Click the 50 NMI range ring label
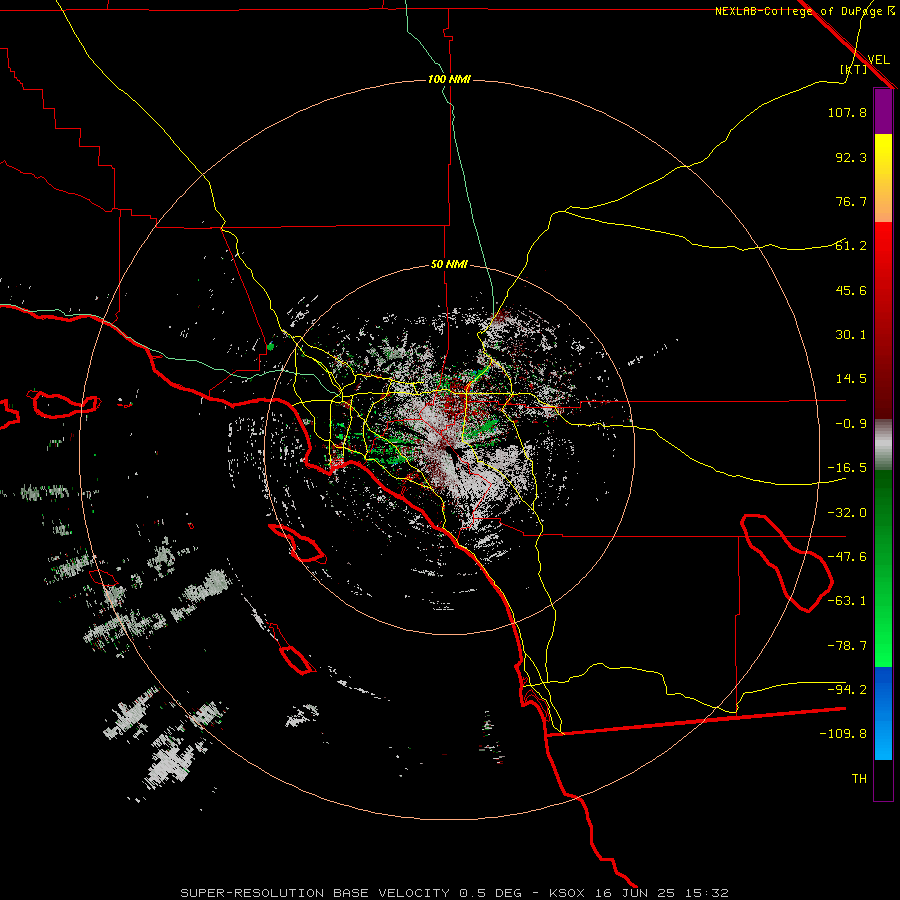This screenshot has height=900, width=900. tap(449, 264)
